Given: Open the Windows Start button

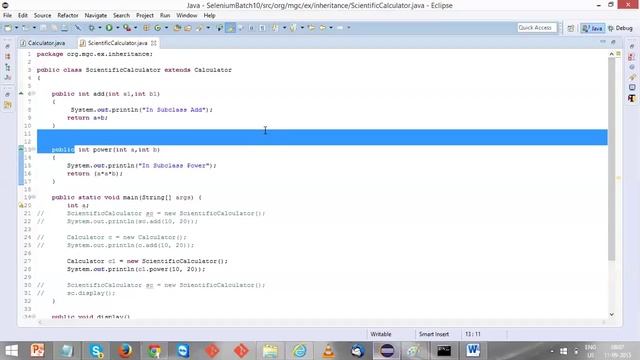Looking at the screenshot, I should [11, 351].
